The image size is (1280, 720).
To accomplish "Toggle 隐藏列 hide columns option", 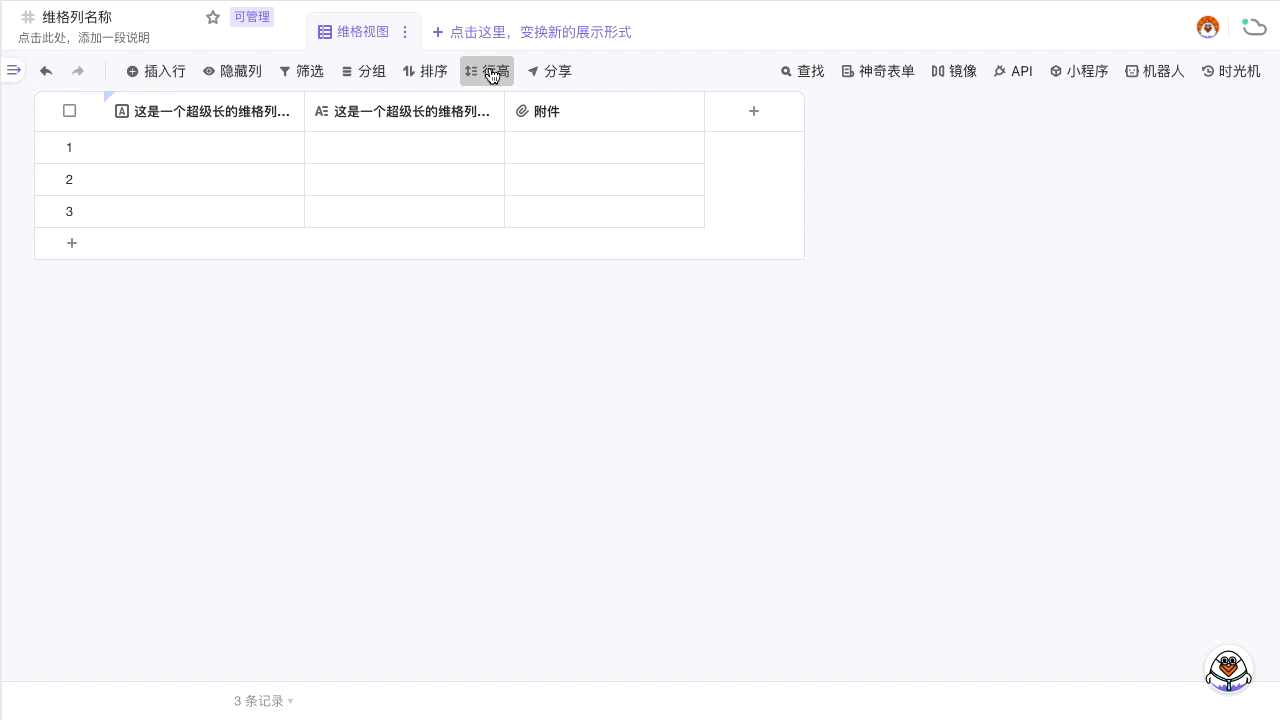I will 232,71.
